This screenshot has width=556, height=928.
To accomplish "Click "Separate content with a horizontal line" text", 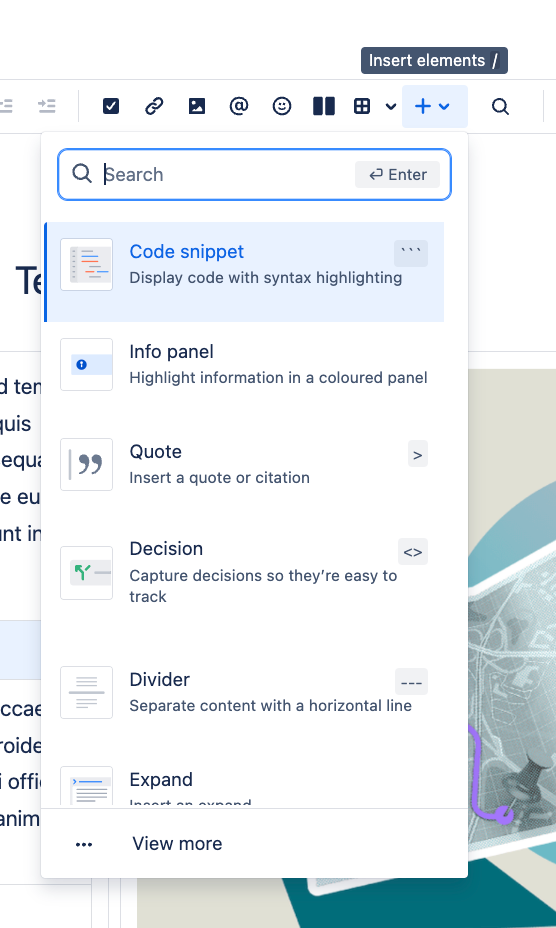I will point(271,705).
